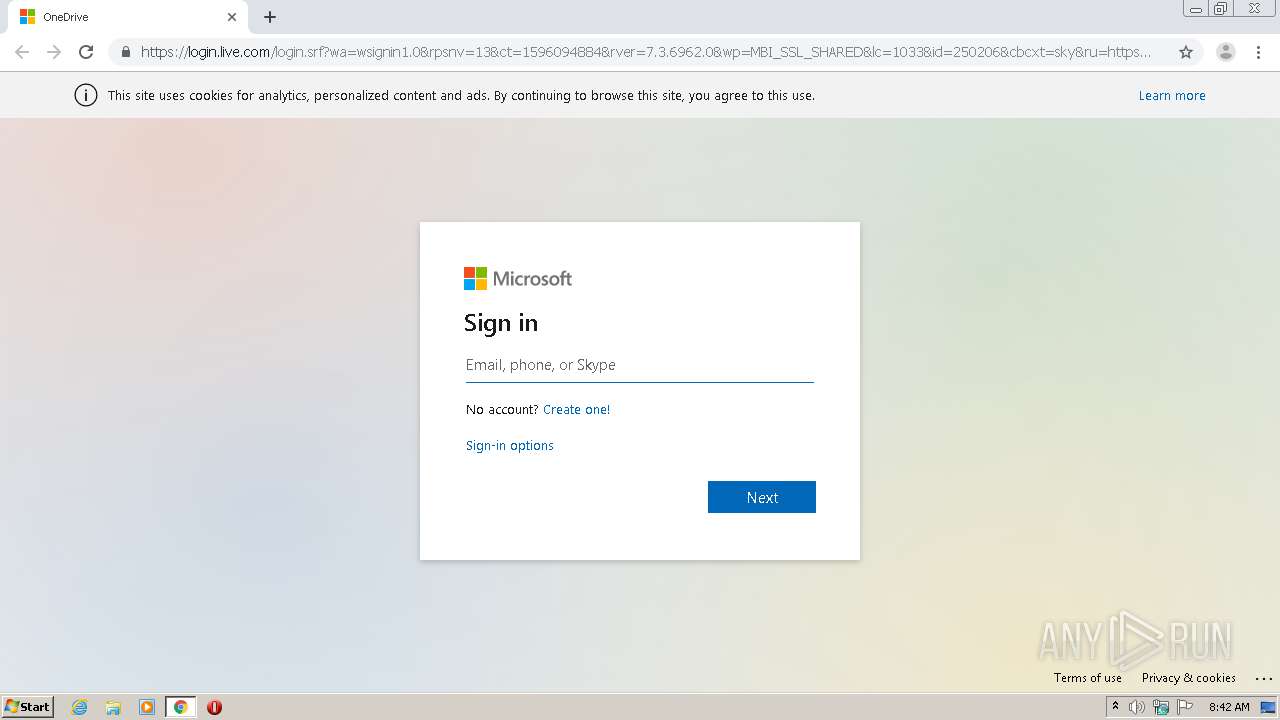Click the Next button
This screenshot has height=720, width=1280.
(x=762, y=497)
